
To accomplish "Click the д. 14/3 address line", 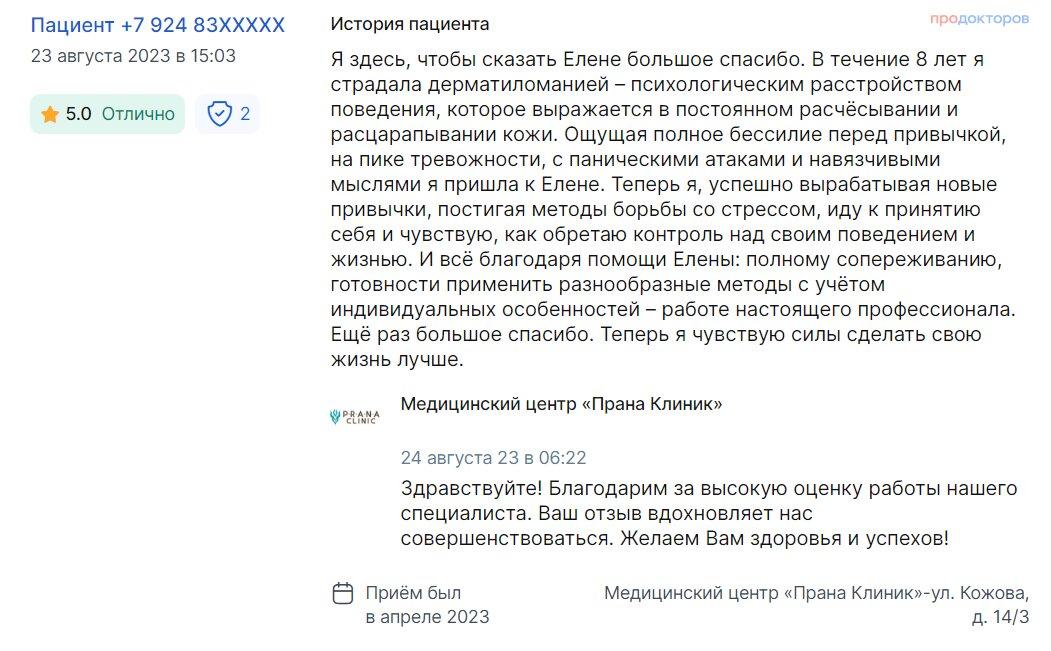I will point(1000,617).
